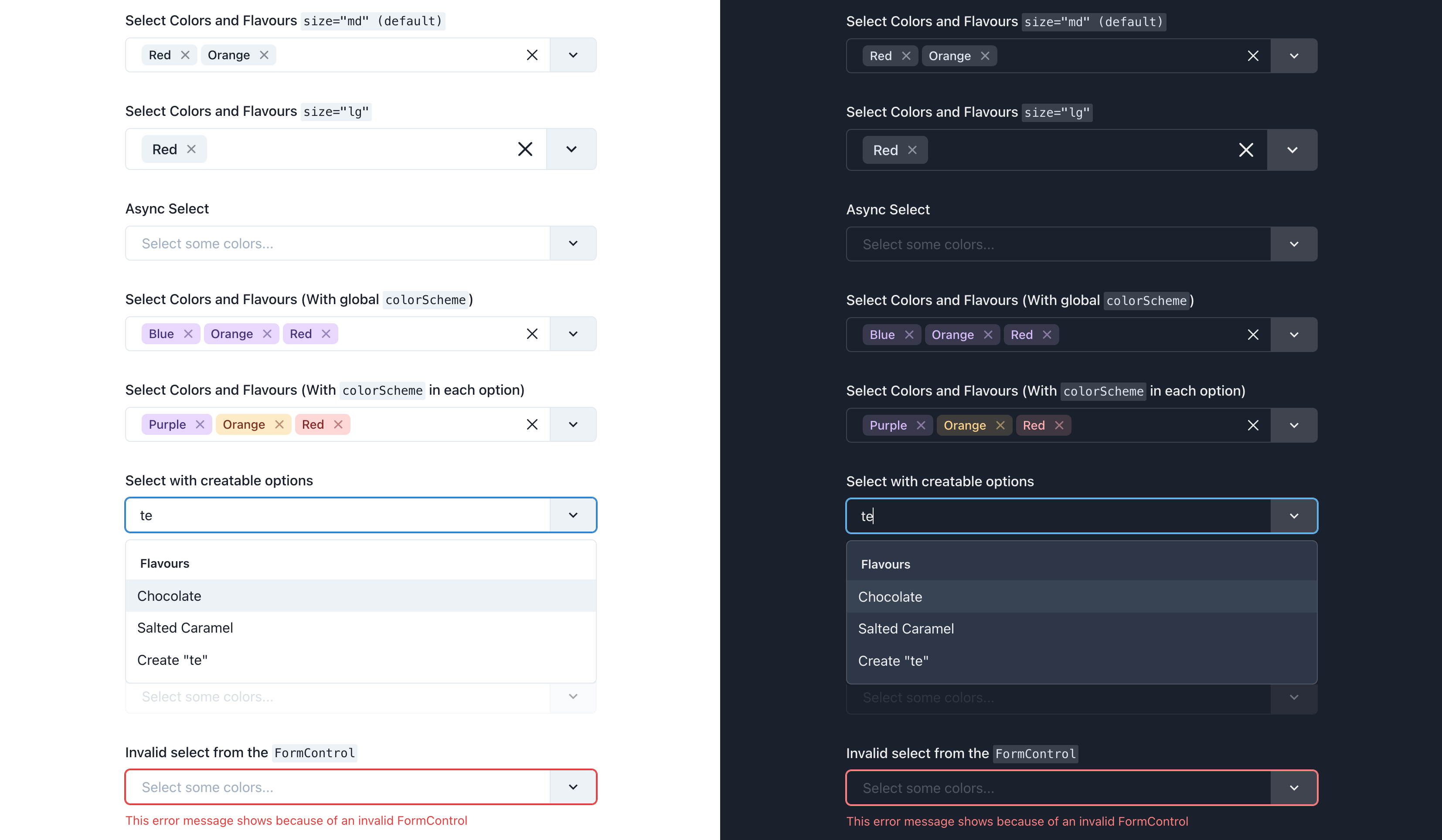Click the remove (×) icon on Purple tag per-option select

point(199,424)
